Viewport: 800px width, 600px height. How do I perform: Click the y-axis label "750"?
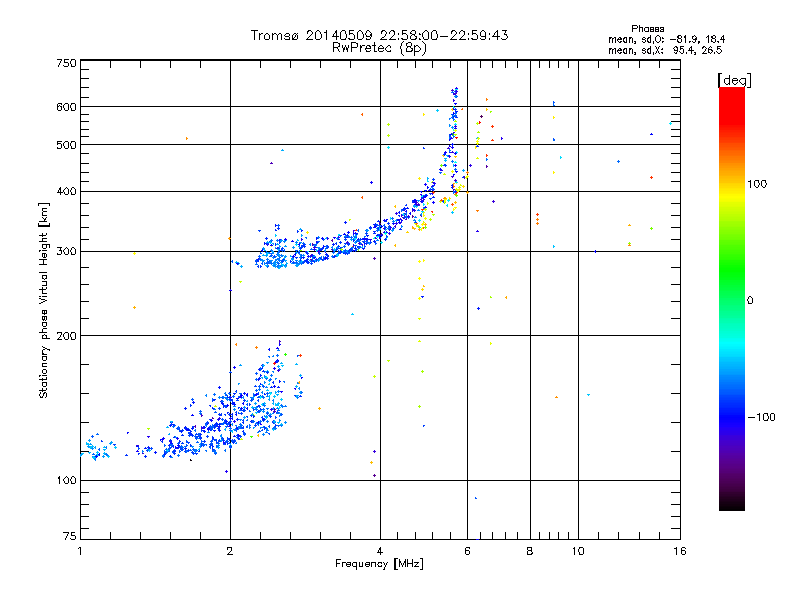click(66, 63)
